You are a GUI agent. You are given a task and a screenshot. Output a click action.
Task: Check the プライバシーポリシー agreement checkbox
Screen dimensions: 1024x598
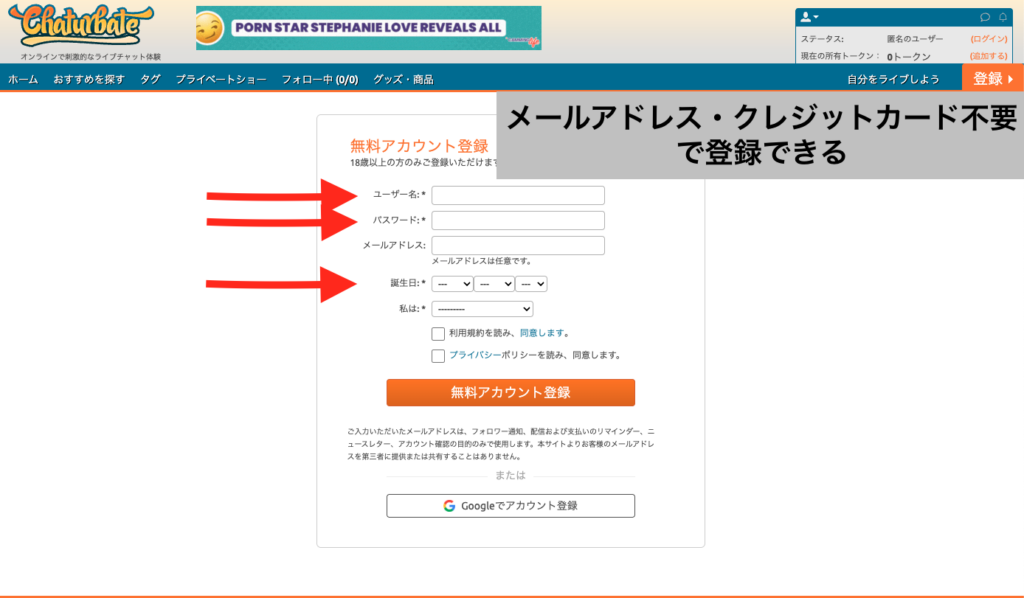click(437, 355)
